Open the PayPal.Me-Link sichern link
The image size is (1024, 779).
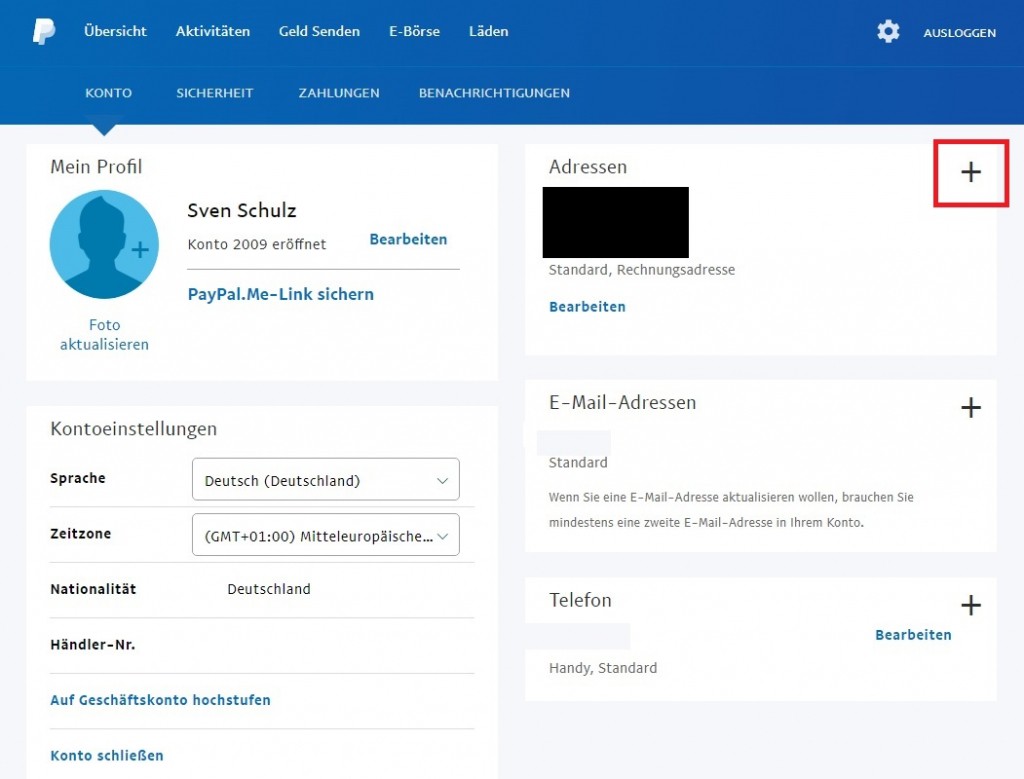[281, 295]
